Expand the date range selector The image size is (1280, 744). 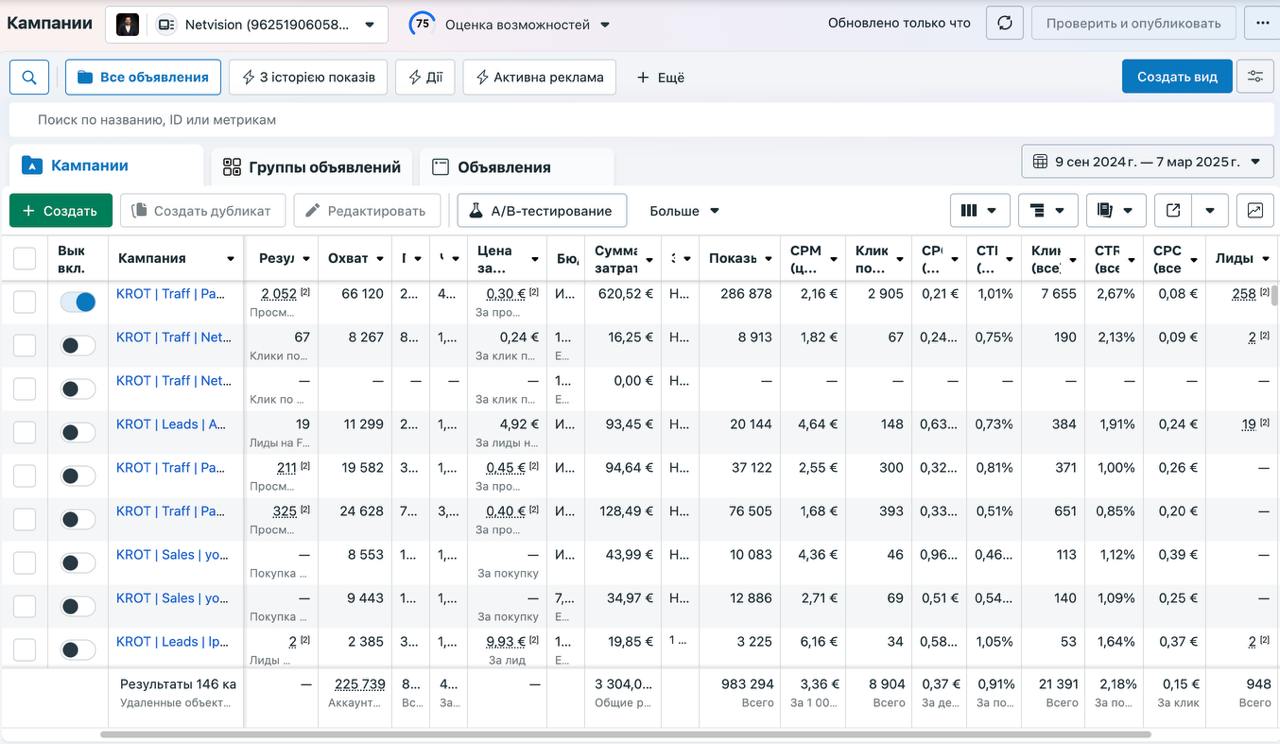(x=1147, y=161)
